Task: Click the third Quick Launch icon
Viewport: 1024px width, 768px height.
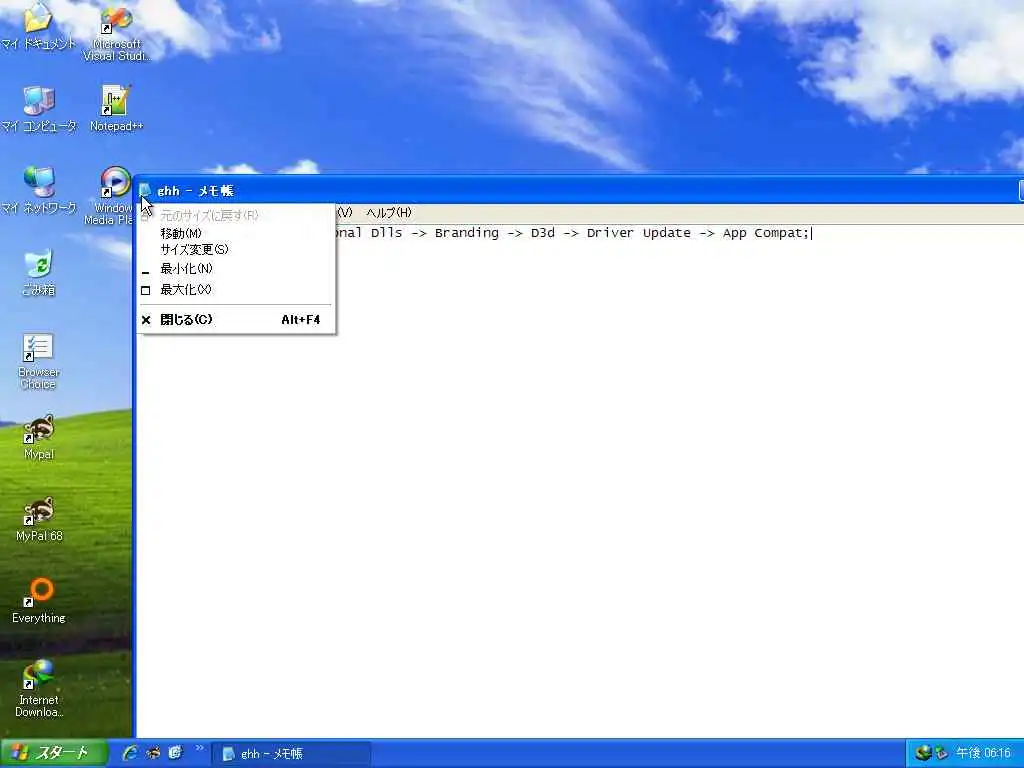Action: point(175,753)
